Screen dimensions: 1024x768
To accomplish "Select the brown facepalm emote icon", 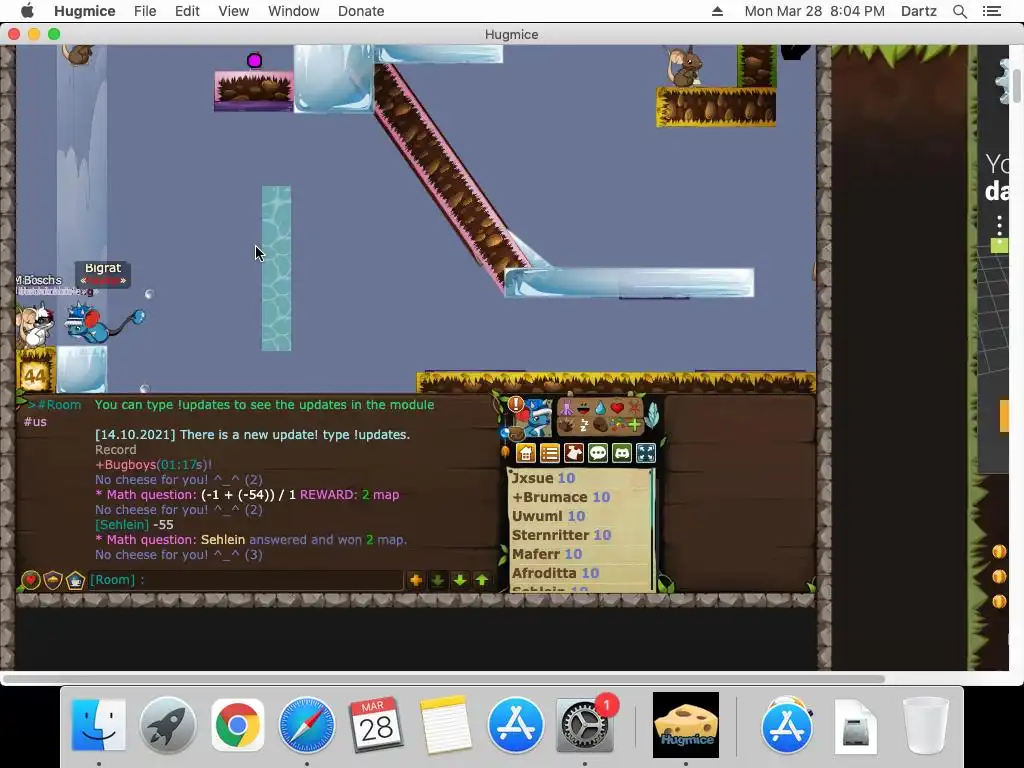I will (x=601, y=425).
